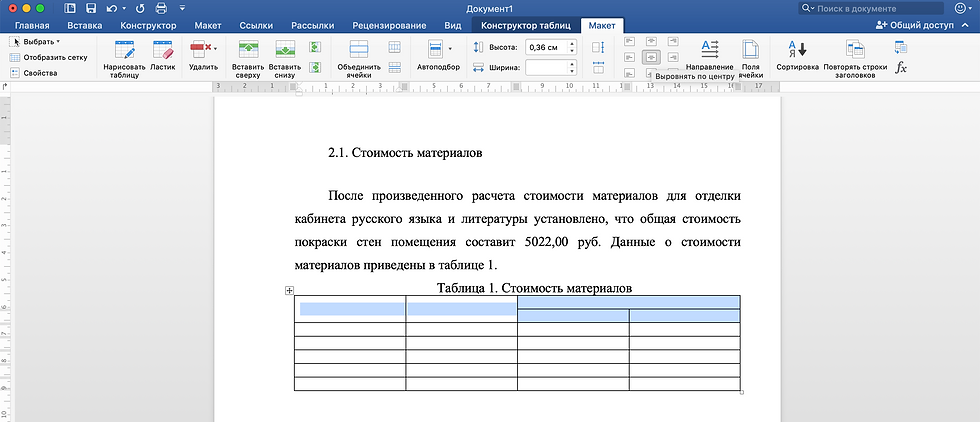The width and height of the screenshot is (980, 422).
Task: Click the heading '2.1. Стоимость материалов'
Action: (x=405, y=153)
